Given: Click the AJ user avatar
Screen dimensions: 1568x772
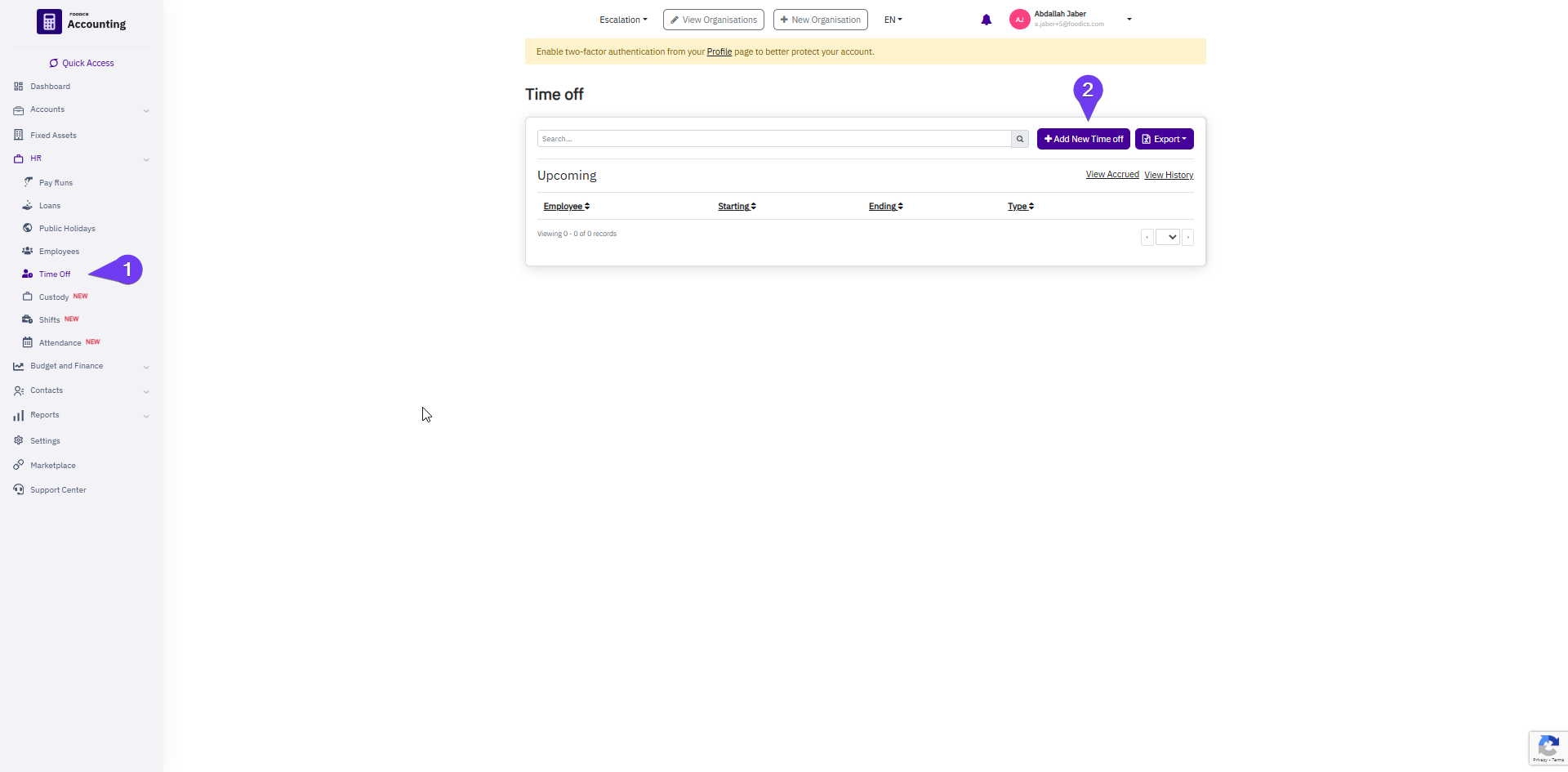Looking at the screenshot, I should tap(1019, 20).
